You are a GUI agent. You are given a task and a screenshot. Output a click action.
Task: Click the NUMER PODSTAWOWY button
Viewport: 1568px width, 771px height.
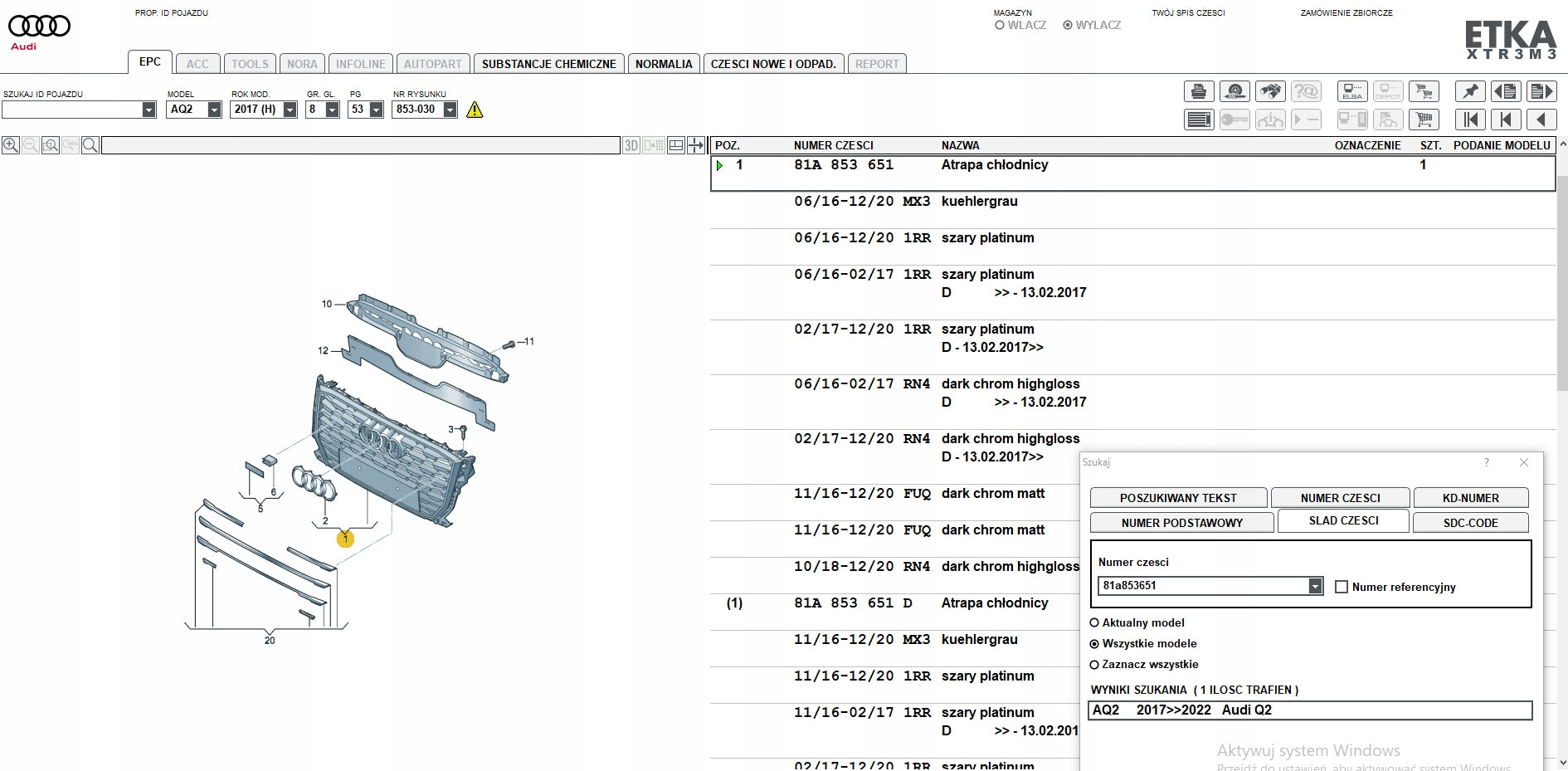[x=1181, y=523]
